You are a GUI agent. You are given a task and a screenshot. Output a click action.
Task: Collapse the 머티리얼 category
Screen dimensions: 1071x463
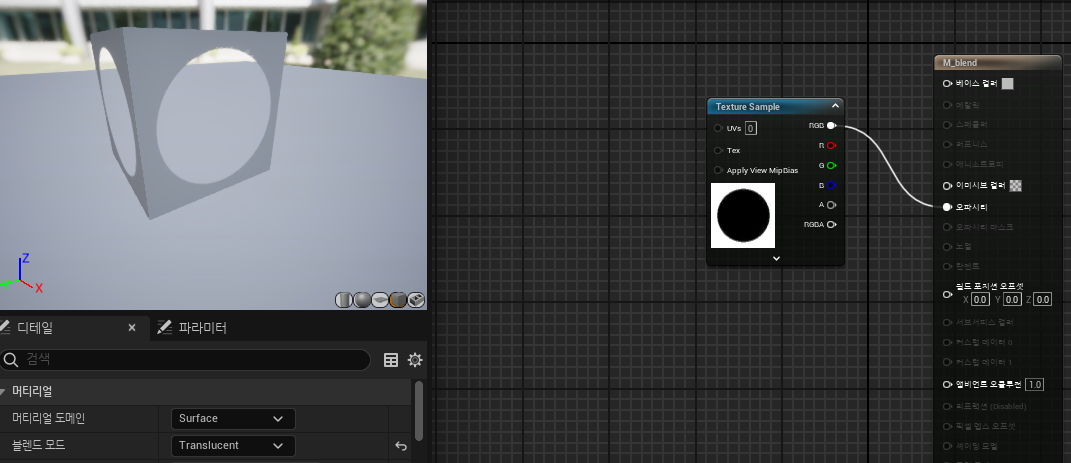click(3, 392)
